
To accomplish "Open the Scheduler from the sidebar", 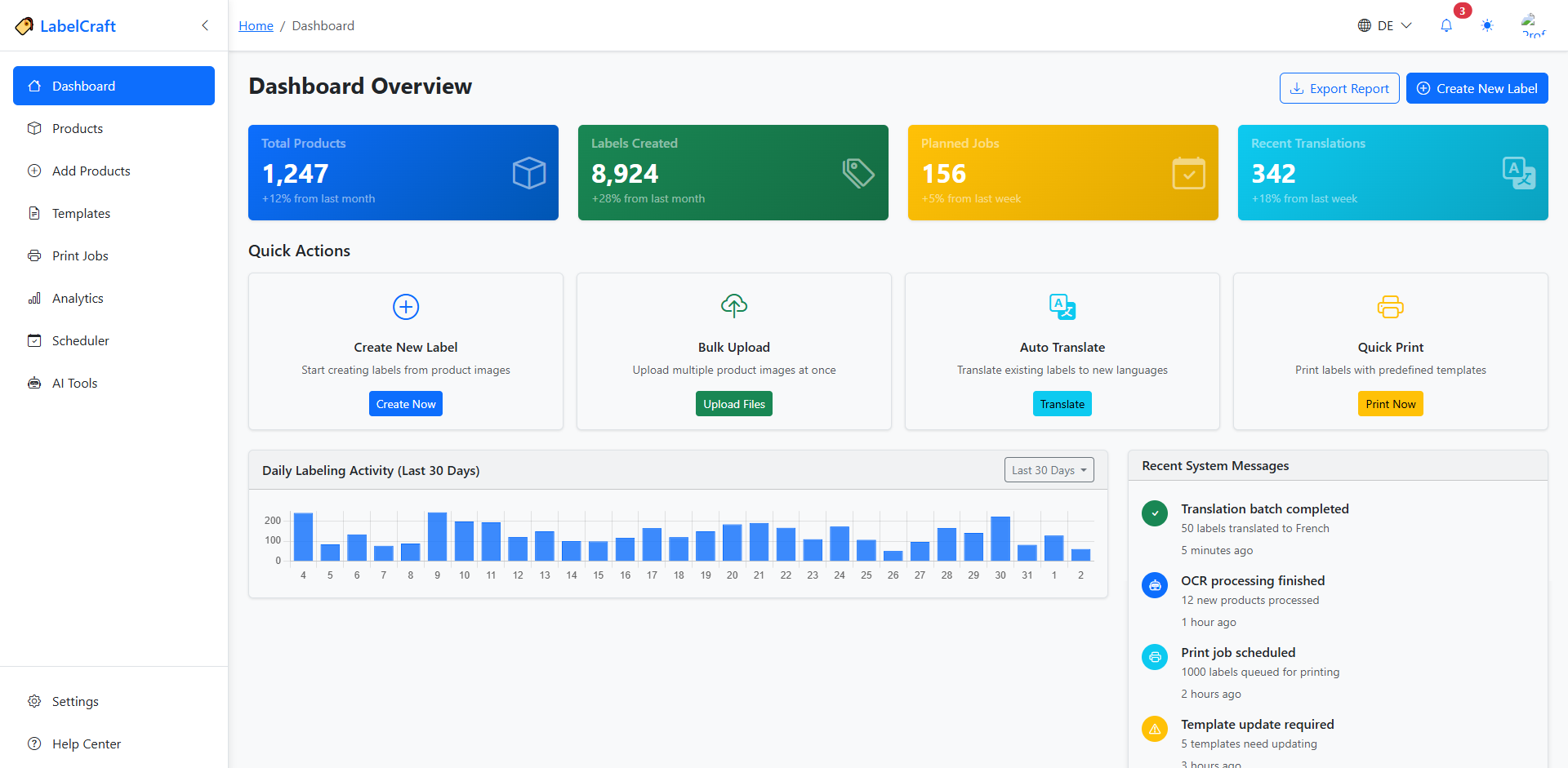I will point(80,340).
